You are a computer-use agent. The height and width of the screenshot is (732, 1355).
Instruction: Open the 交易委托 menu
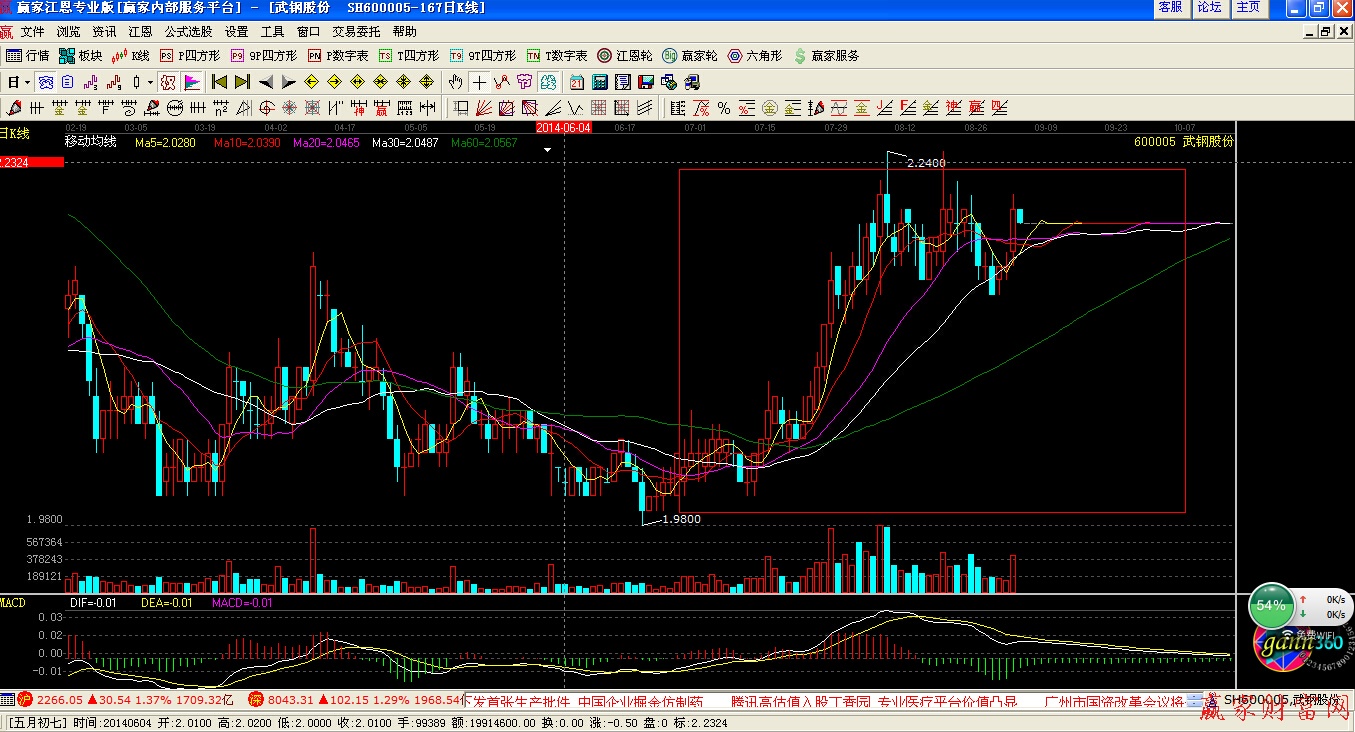click(356, 32)
